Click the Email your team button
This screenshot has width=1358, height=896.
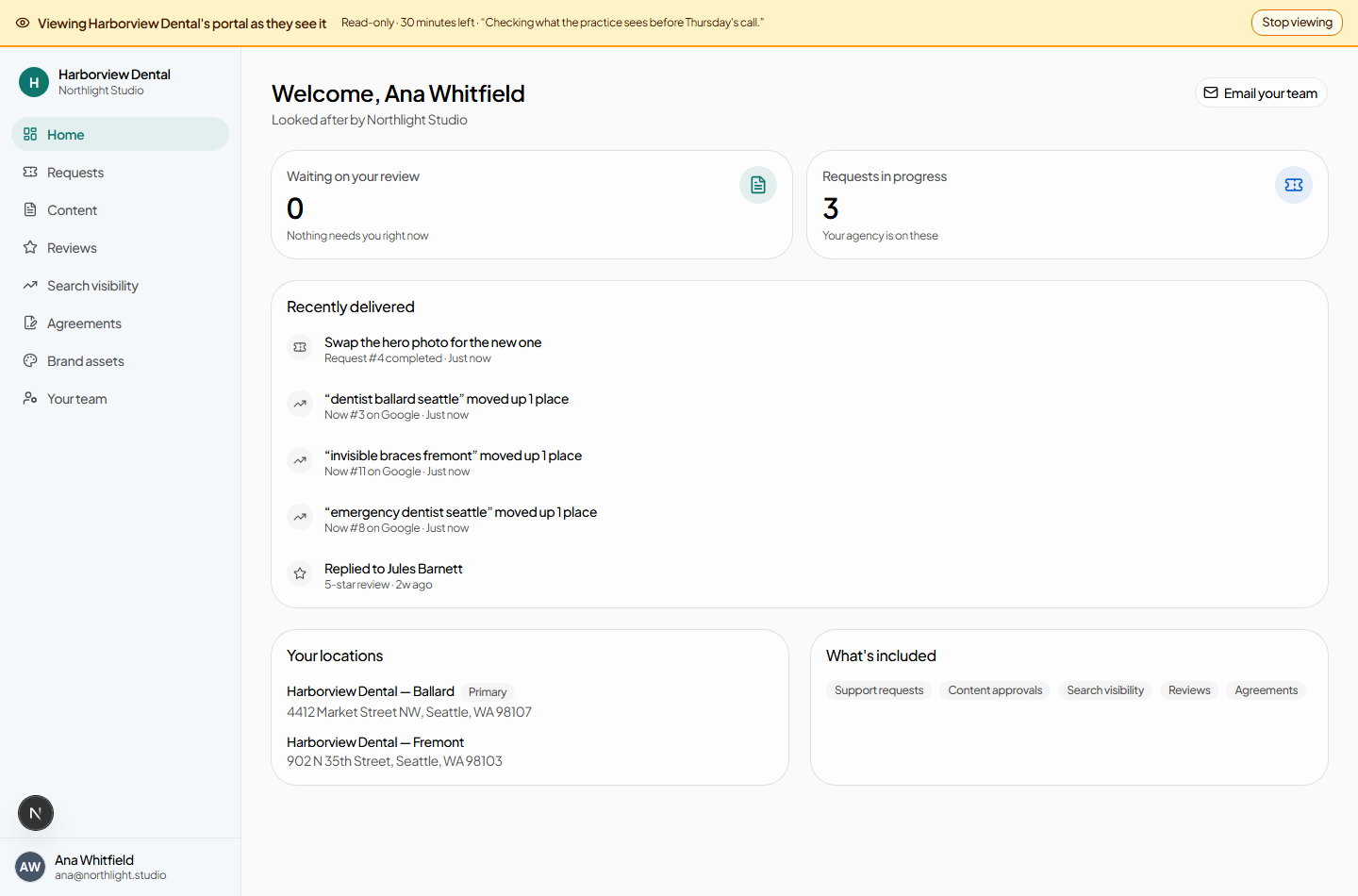1261,92
